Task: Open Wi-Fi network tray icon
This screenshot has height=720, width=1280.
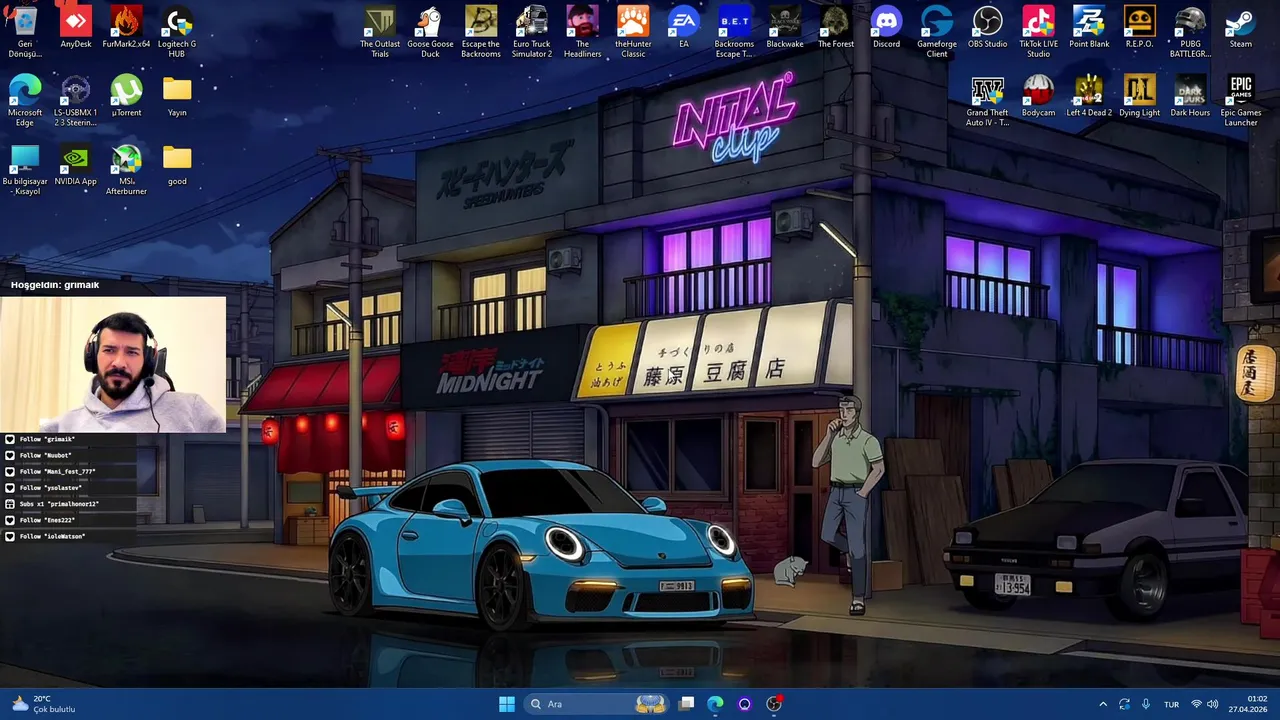Action: (1196, 704)
